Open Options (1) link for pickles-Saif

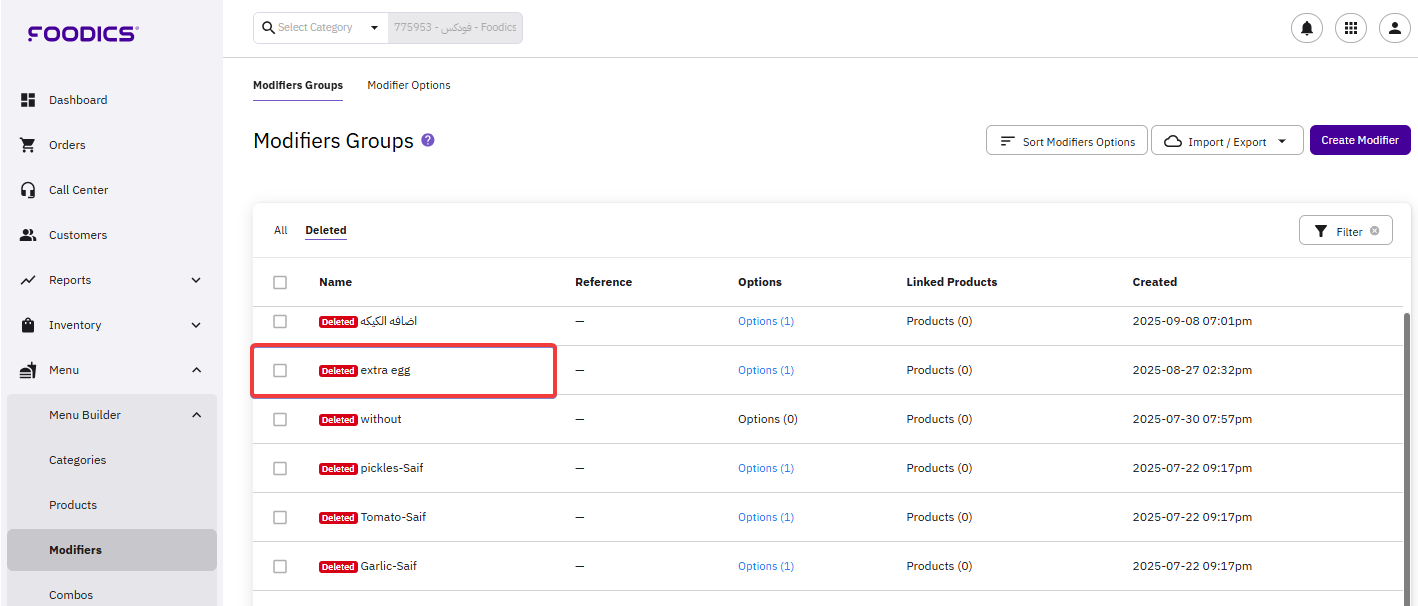pyautogui.click(x=765, y=468)
